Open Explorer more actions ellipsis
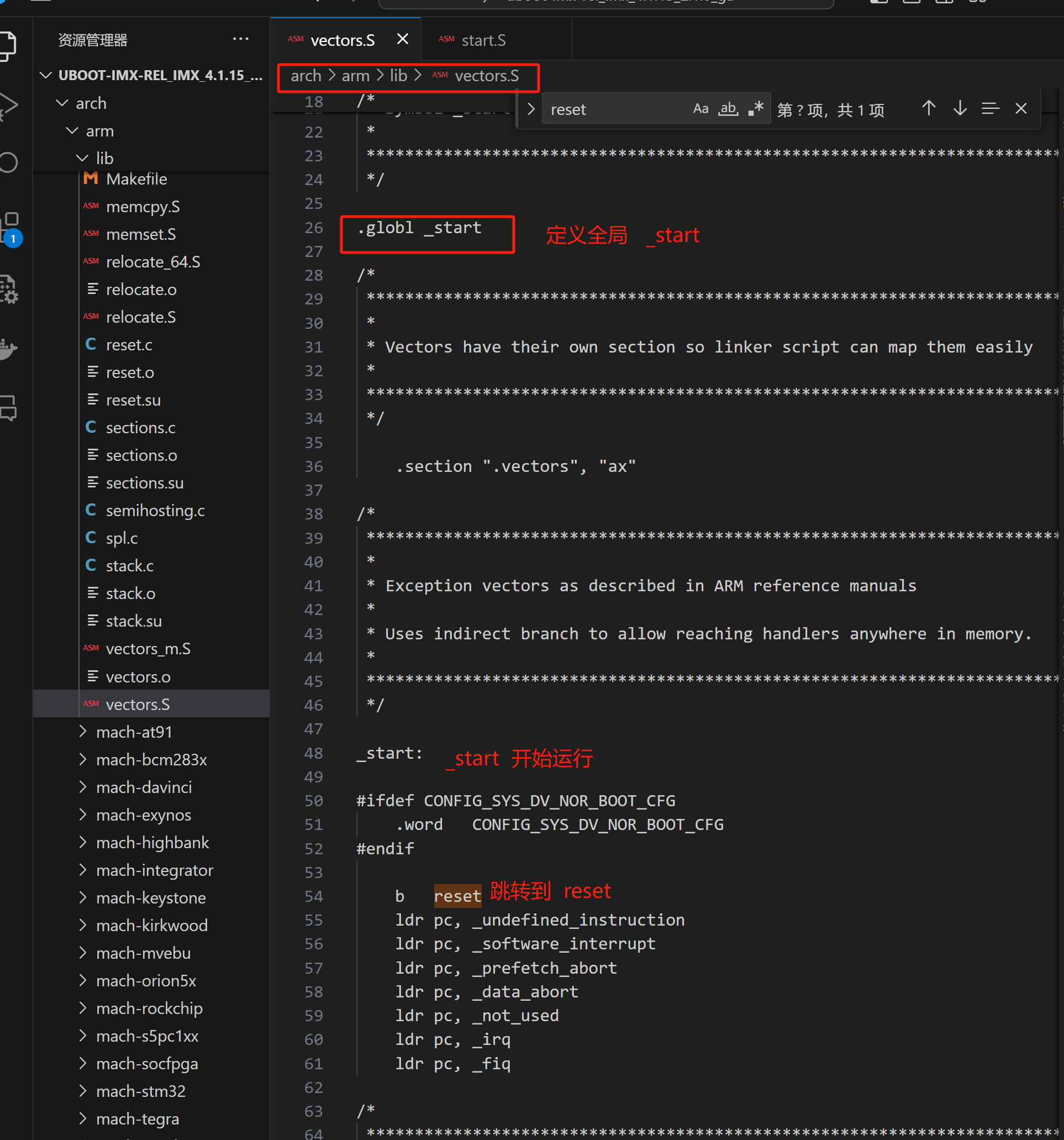 point(240,40)
